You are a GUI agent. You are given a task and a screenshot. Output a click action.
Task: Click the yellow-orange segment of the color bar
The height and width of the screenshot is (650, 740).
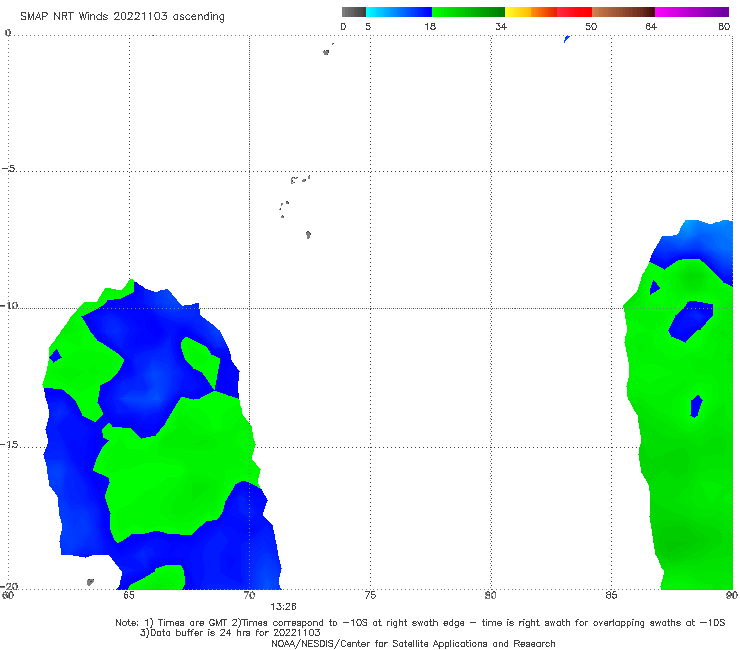(531, 12)
